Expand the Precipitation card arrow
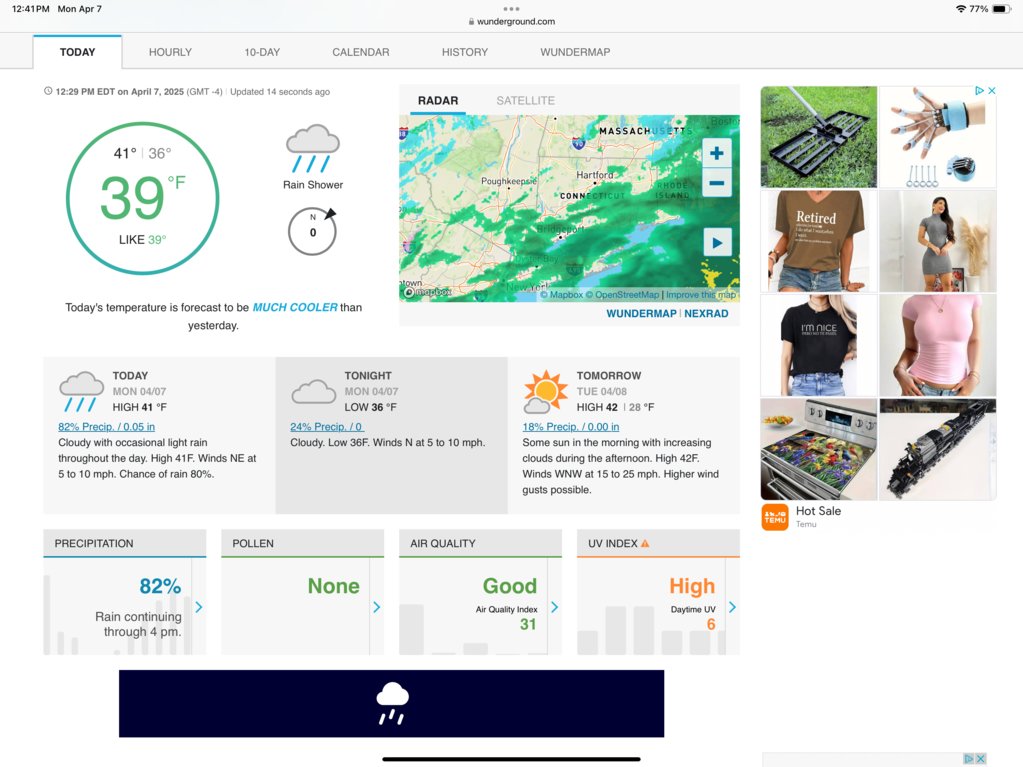Screen dimensions: 1023x767 point(199,607)
